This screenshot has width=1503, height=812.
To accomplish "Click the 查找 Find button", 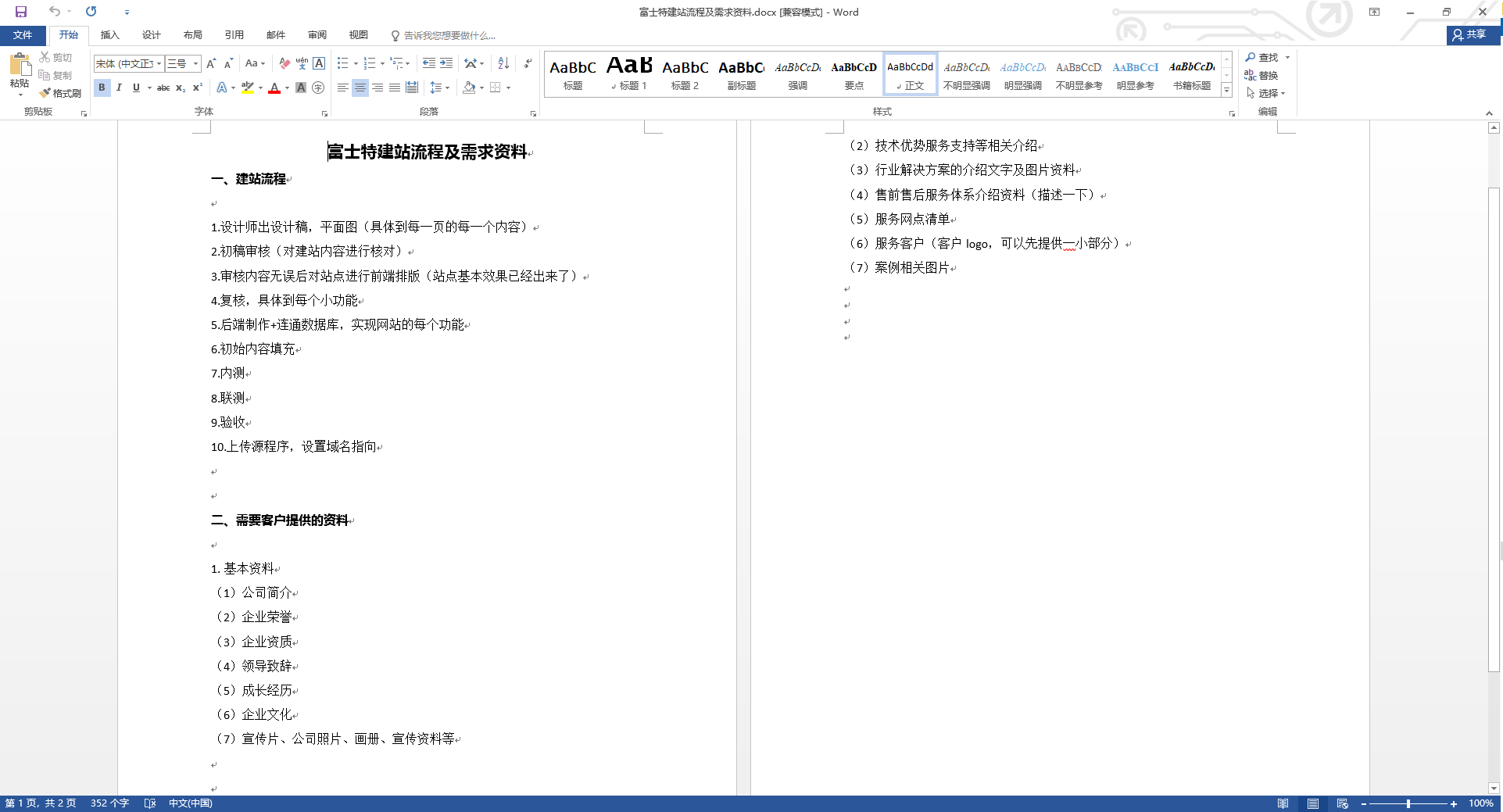I will [x=1261, y=57].
